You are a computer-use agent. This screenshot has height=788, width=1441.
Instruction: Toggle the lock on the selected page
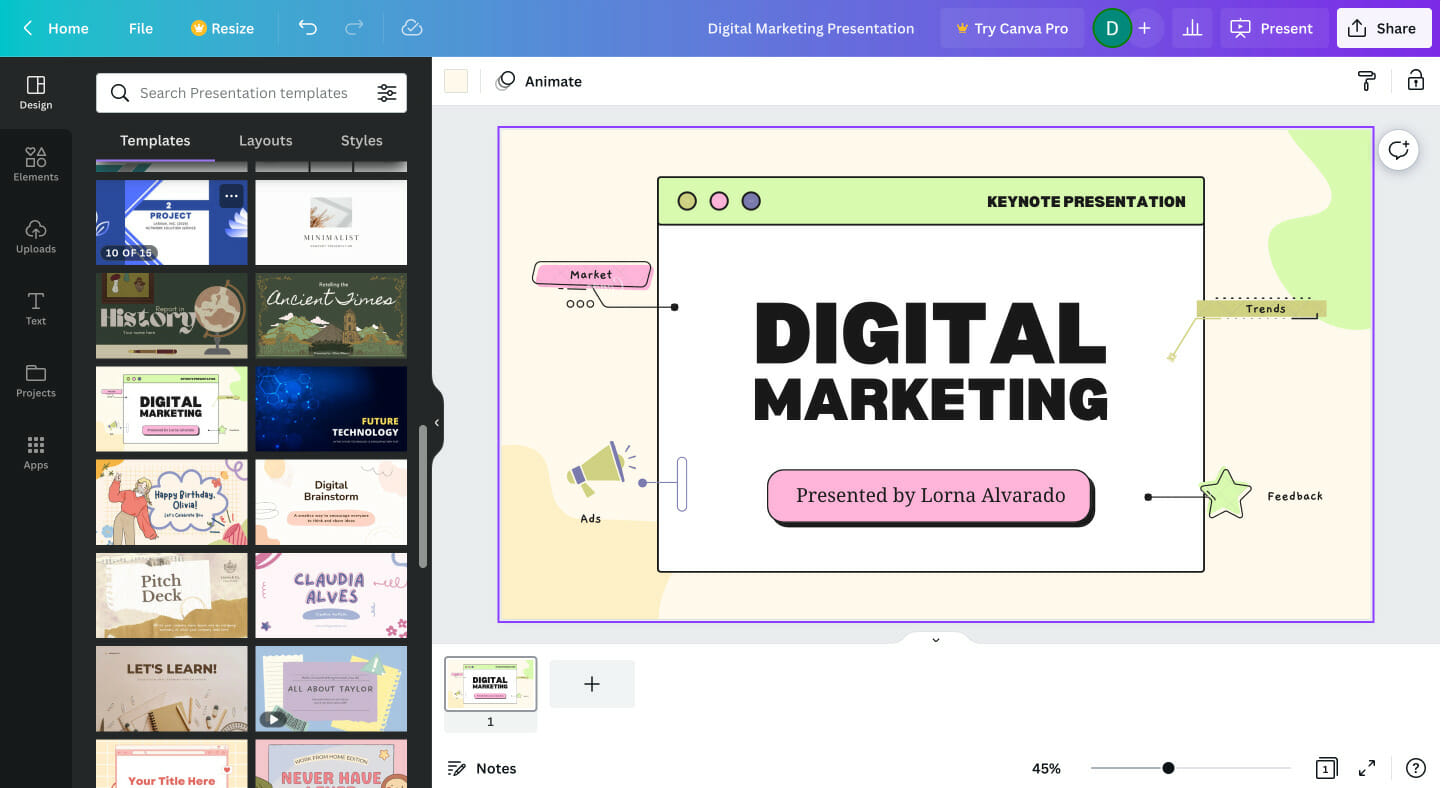(x=1416, y=81)
